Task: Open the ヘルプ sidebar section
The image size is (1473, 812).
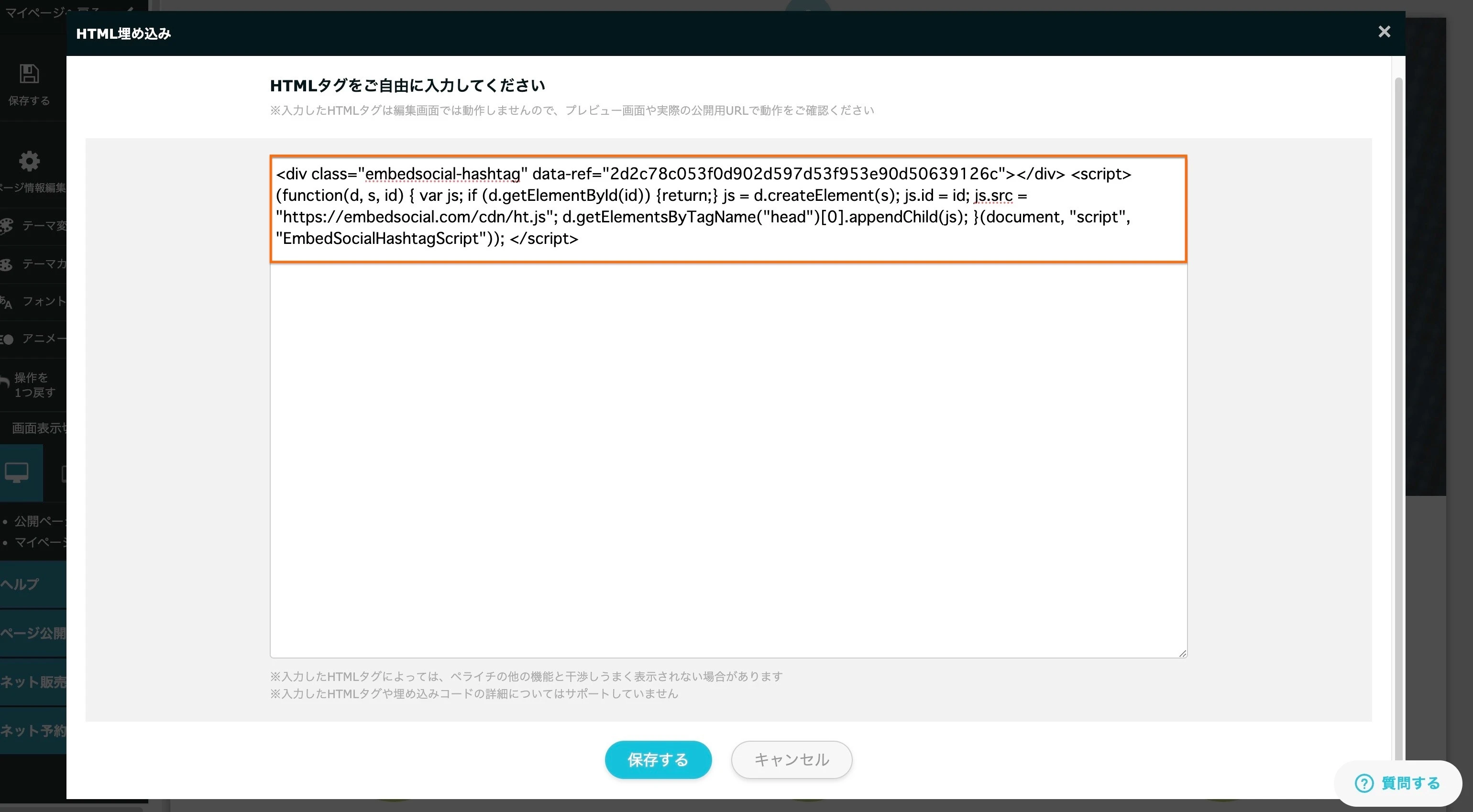Action: (33, 584)
